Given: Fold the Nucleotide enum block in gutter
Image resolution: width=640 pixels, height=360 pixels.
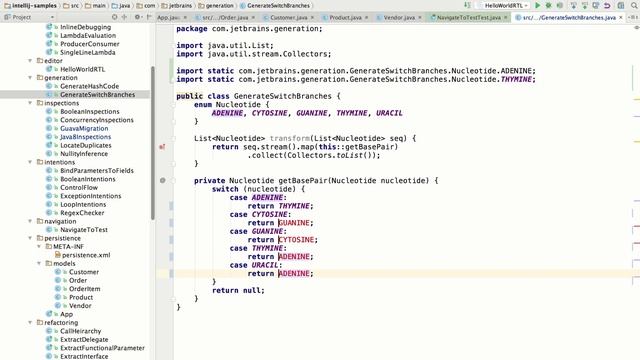Looking at the screenshot, I should (x=173, y=105).
